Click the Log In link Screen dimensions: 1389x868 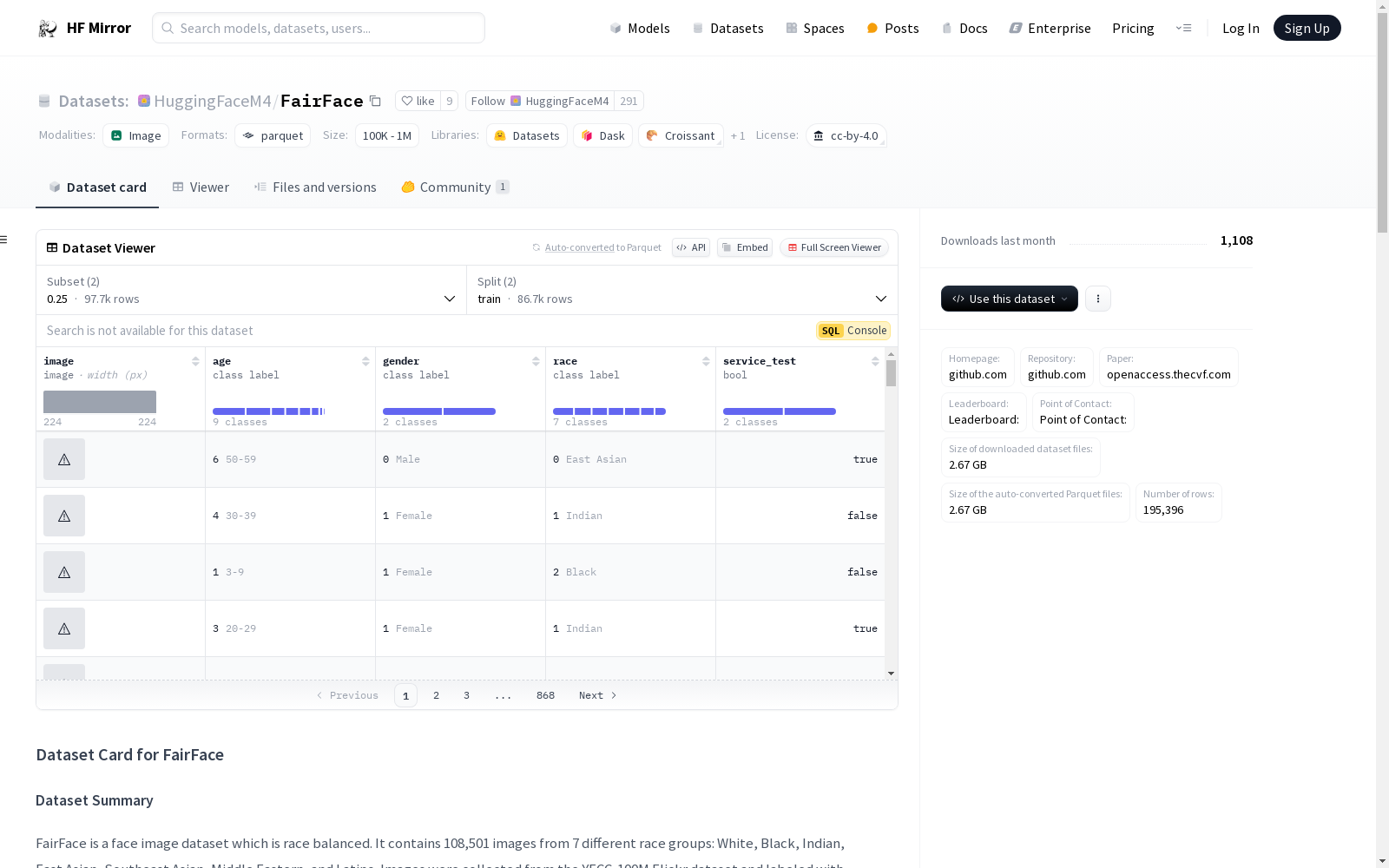point(1241,29)
